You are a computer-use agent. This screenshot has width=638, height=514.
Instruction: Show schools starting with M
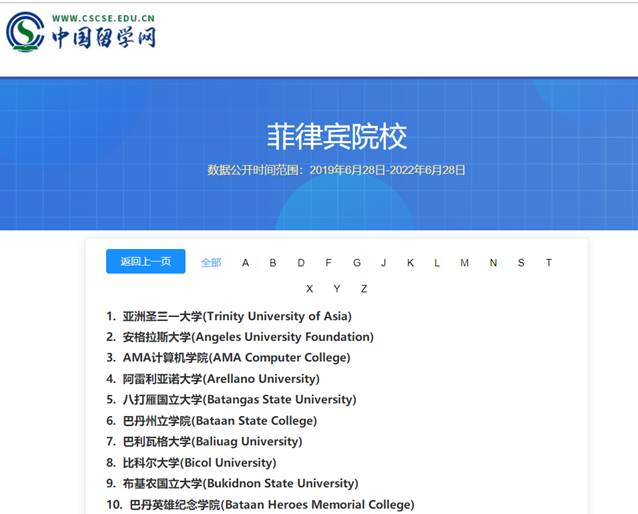click(x=464, y=263)
